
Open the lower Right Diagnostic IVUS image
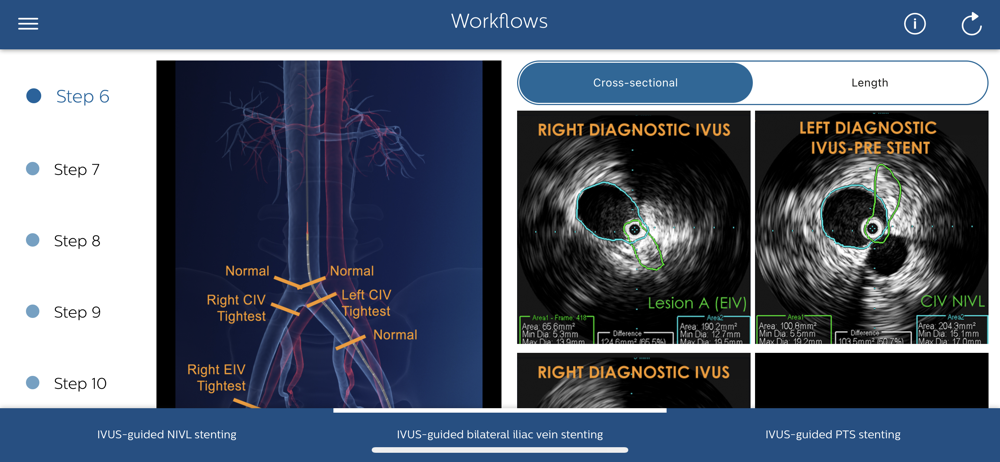(x=633, y=381)
